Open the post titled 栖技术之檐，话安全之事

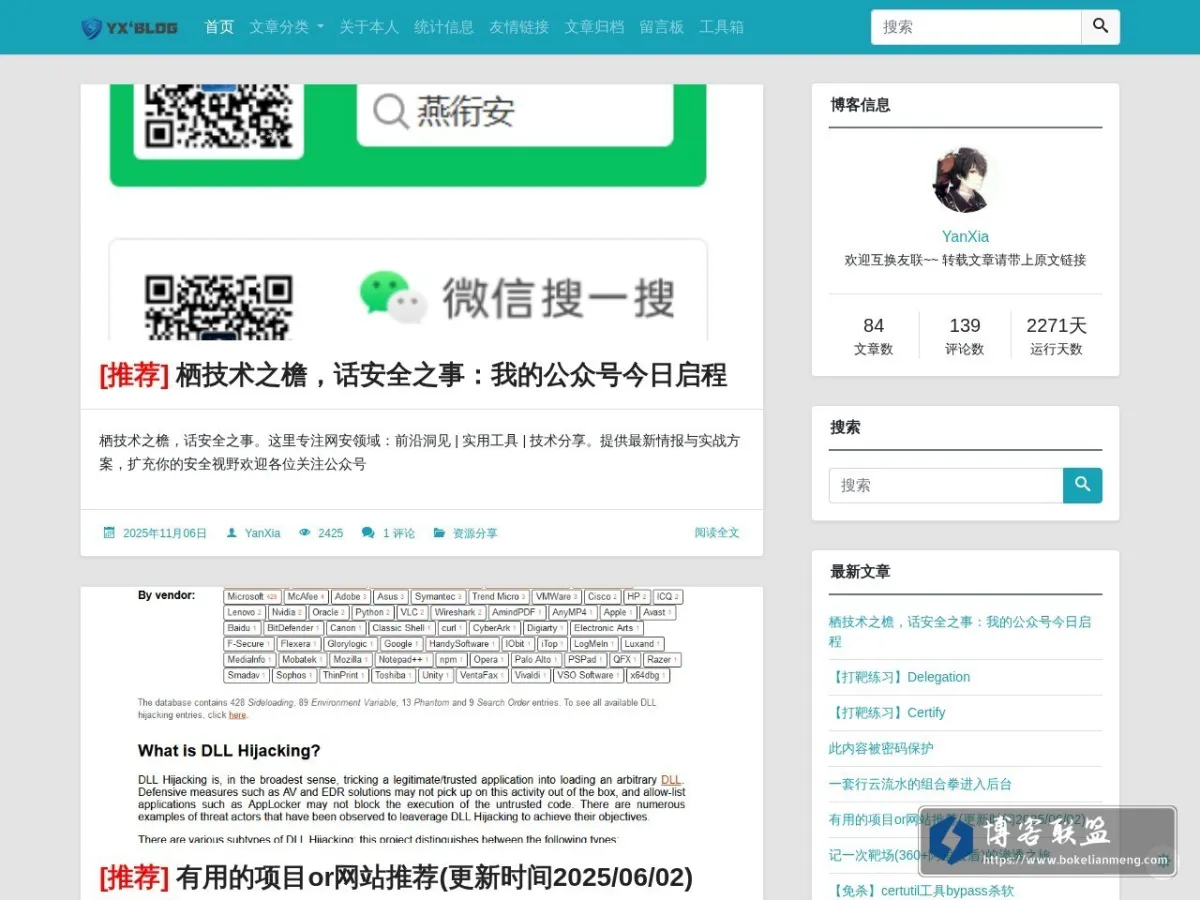tap(413, 375)
